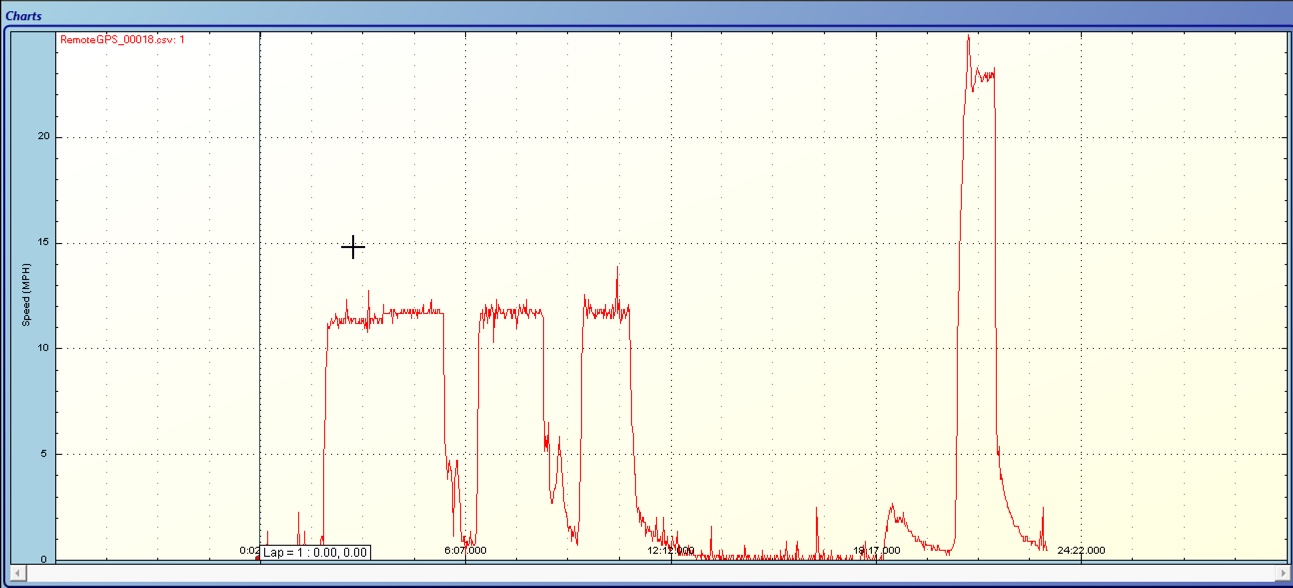
Task: Click the Speed (MPH) axis title
Action: tap(27, 295)
